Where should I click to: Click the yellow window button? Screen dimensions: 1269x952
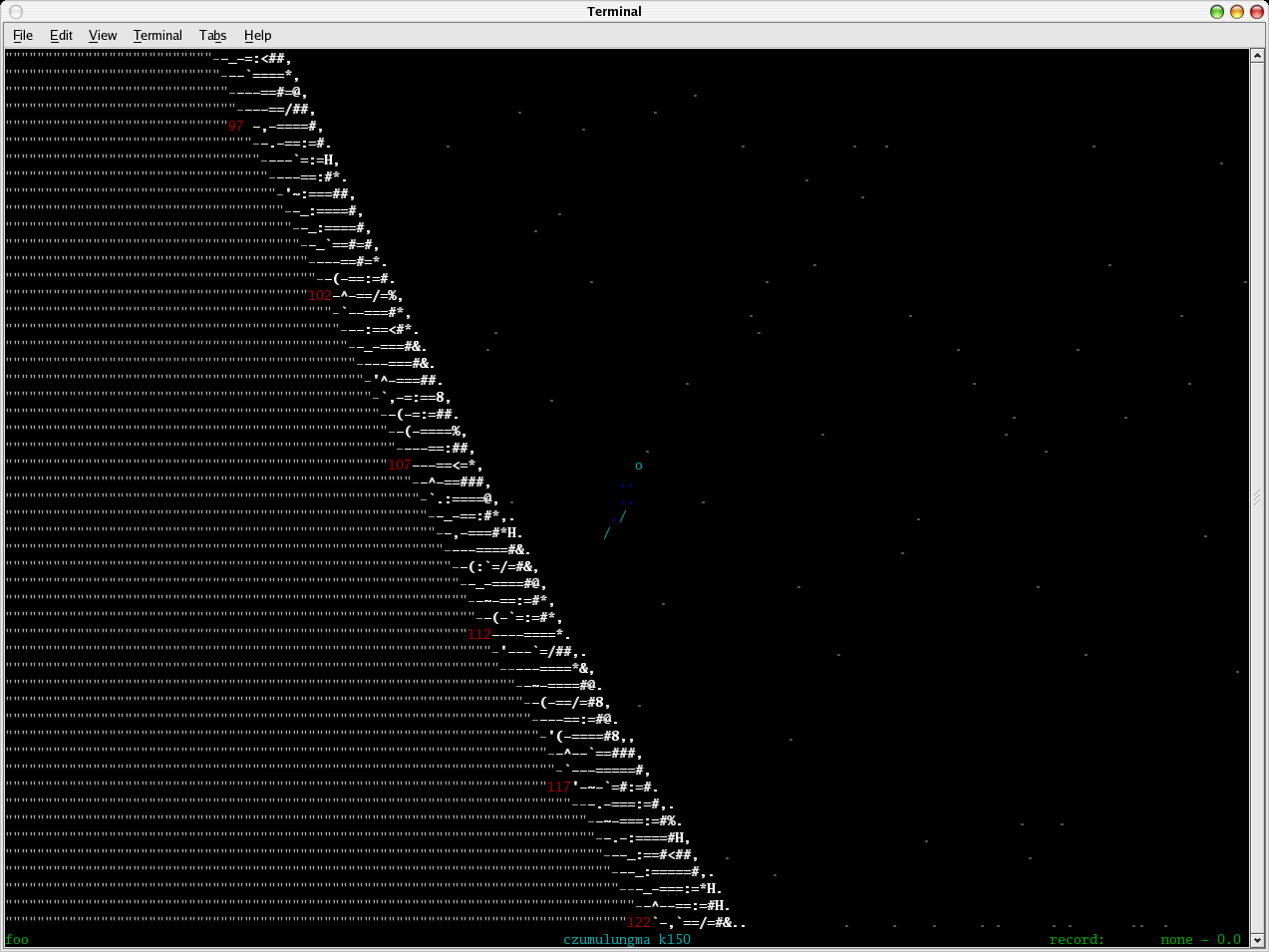pos(1237,12)
